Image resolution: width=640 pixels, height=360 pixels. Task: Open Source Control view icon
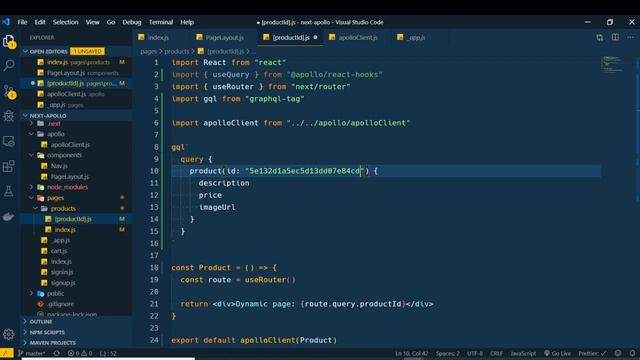[x=9, y=91]
